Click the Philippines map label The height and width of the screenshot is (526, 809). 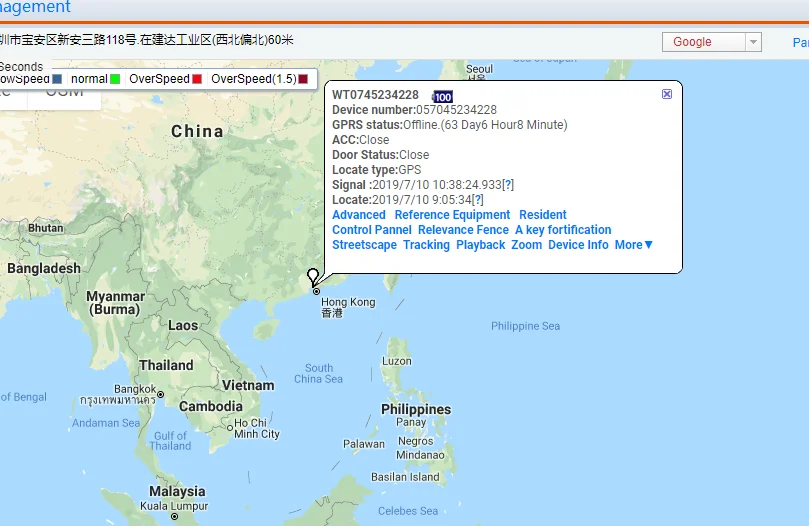tap(416, 409)
